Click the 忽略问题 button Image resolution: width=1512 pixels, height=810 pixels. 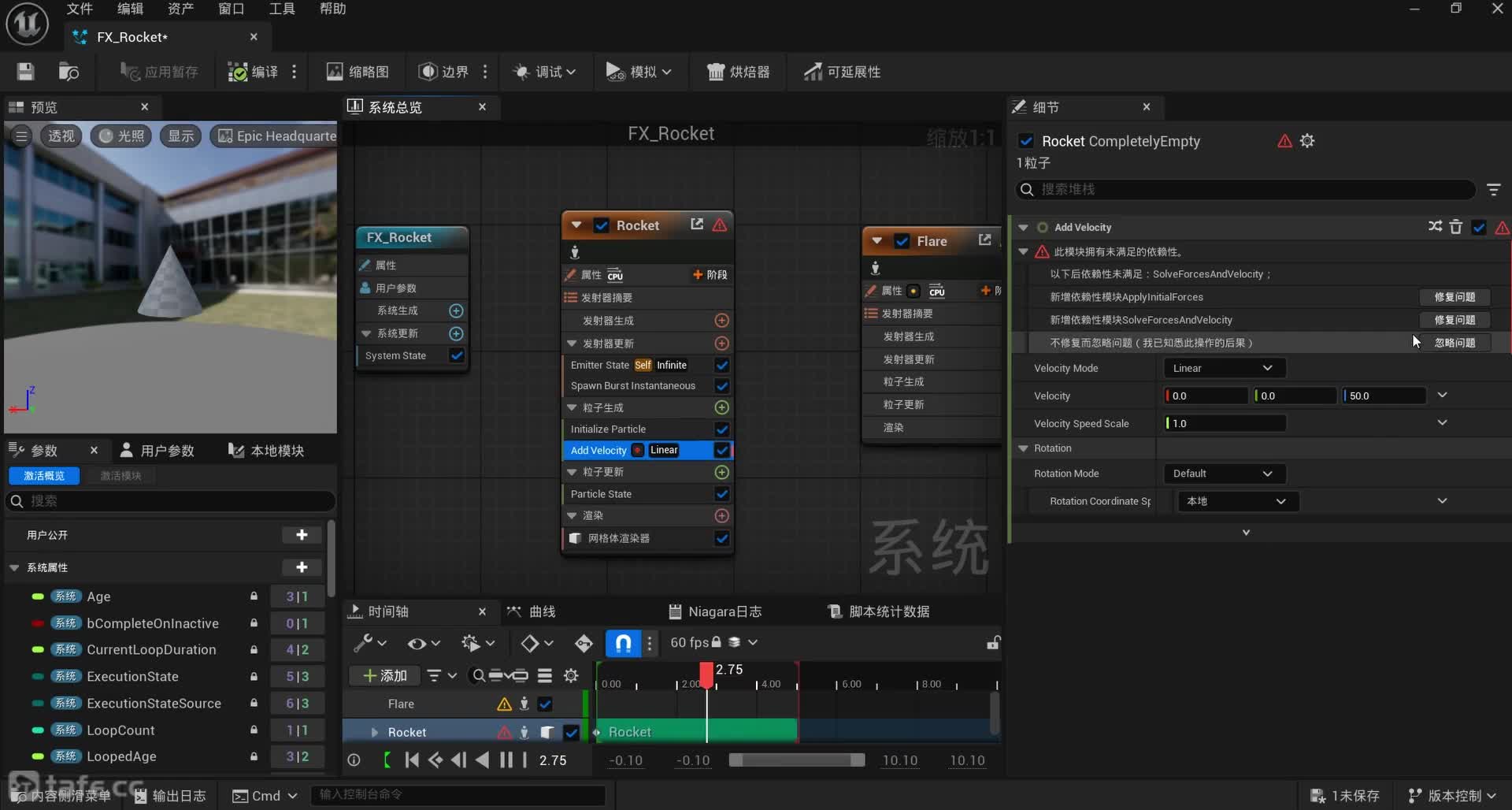(1454, 343)
